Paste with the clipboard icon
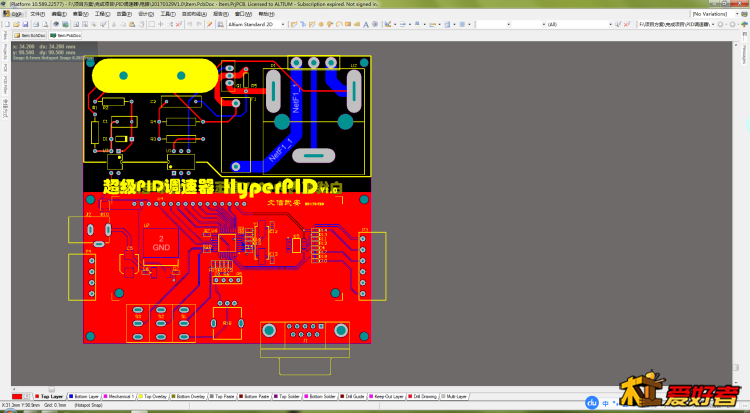 [132, 24]
